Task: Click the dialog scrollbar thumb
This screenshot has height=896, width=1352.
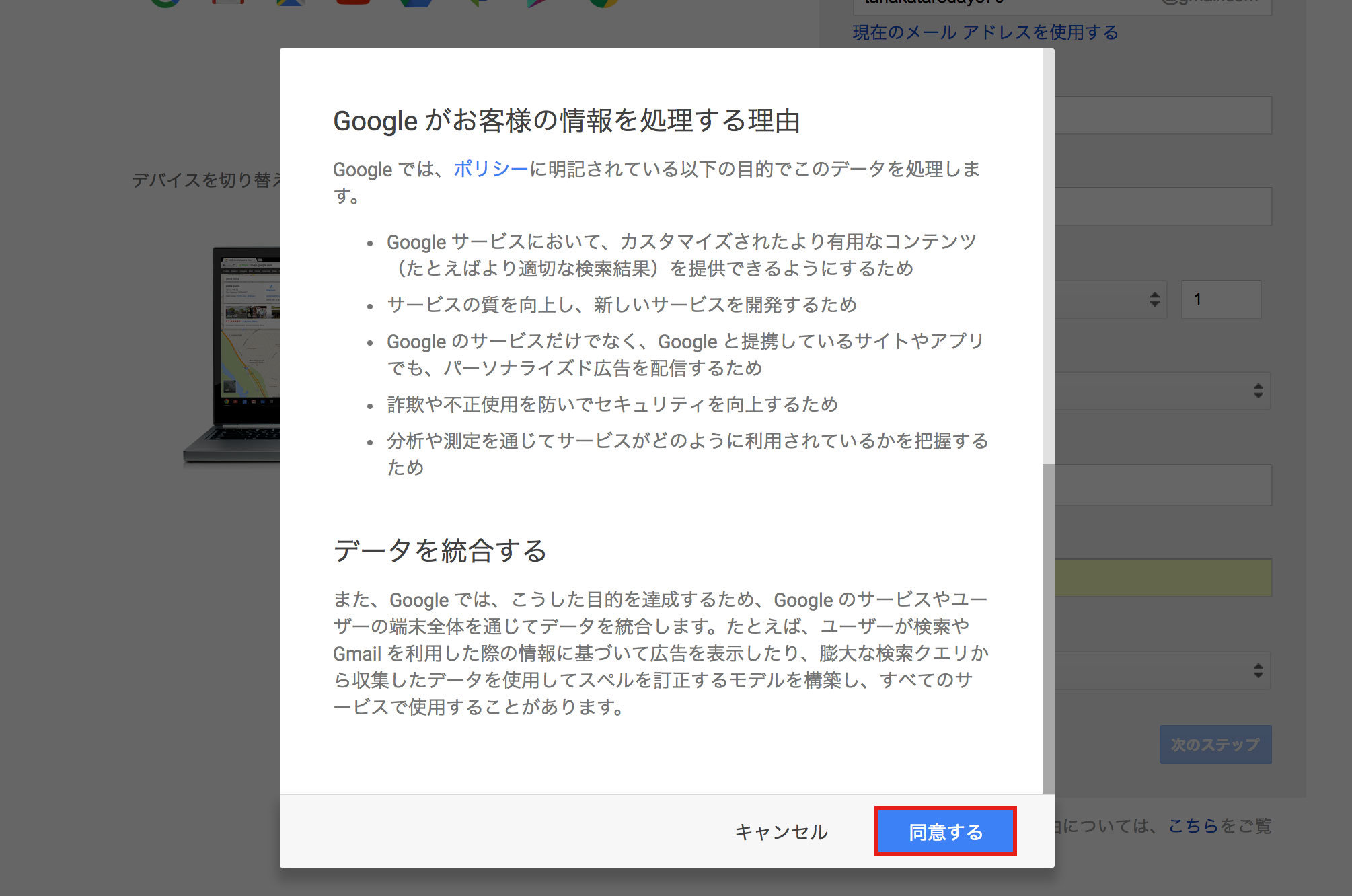Action: click(x=1048, y=628)
